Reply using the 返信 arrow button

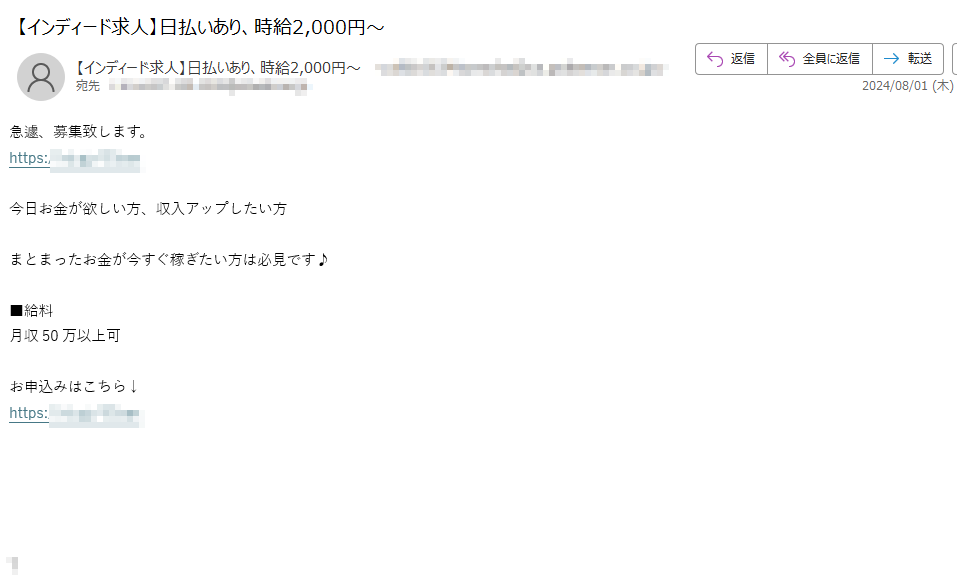[731, 59]
